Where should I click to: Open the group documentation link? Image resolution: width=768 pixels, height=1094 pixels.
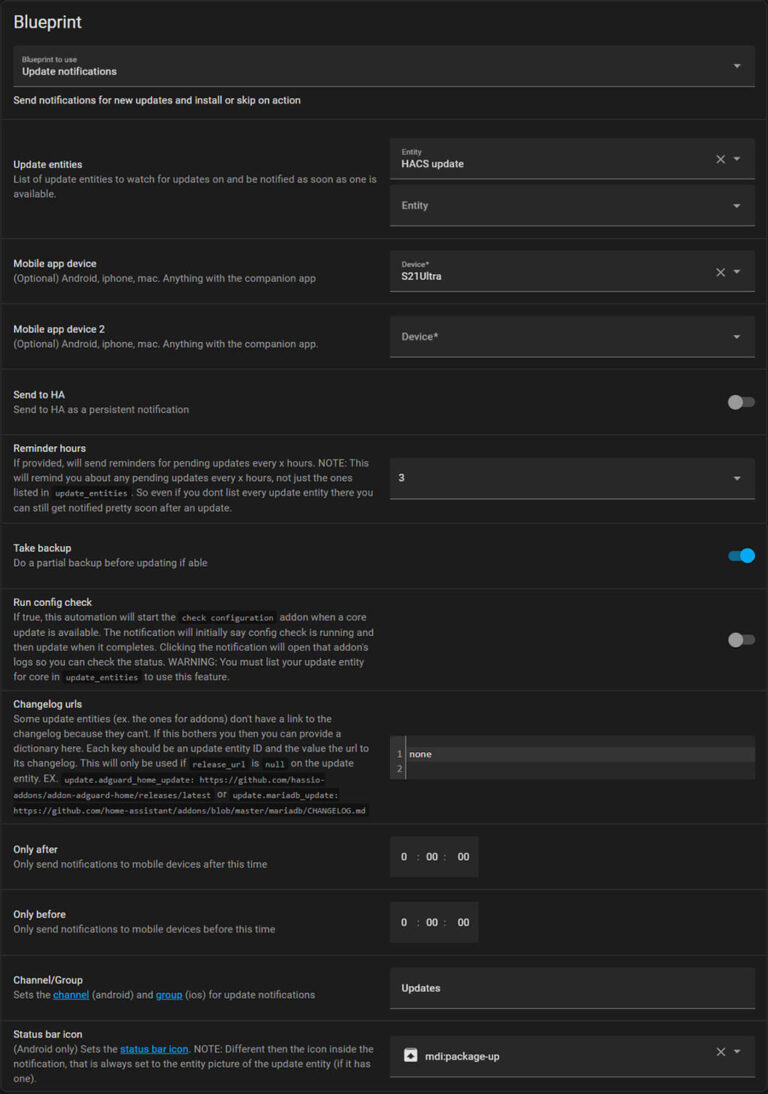(169, 994)
